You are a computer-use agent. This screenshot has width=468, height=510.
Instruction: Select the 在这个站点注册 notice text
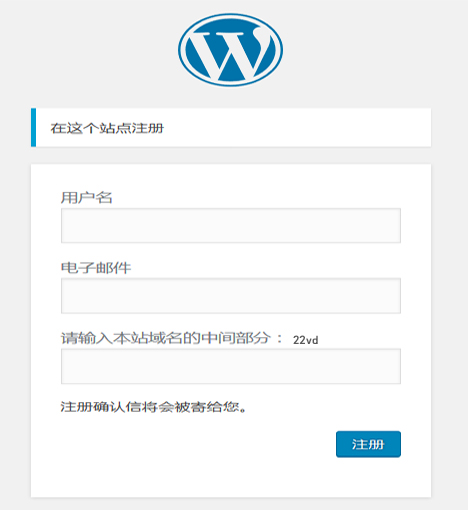click(x=107, y=128)
